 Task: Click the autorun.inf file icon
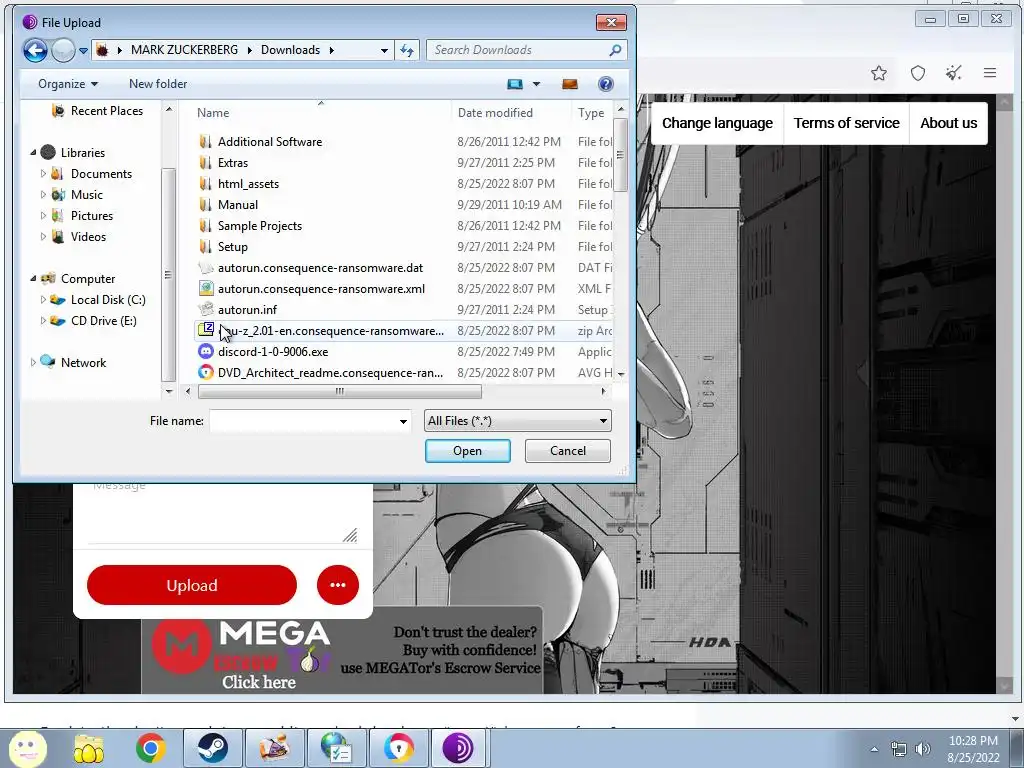point(206,310)
